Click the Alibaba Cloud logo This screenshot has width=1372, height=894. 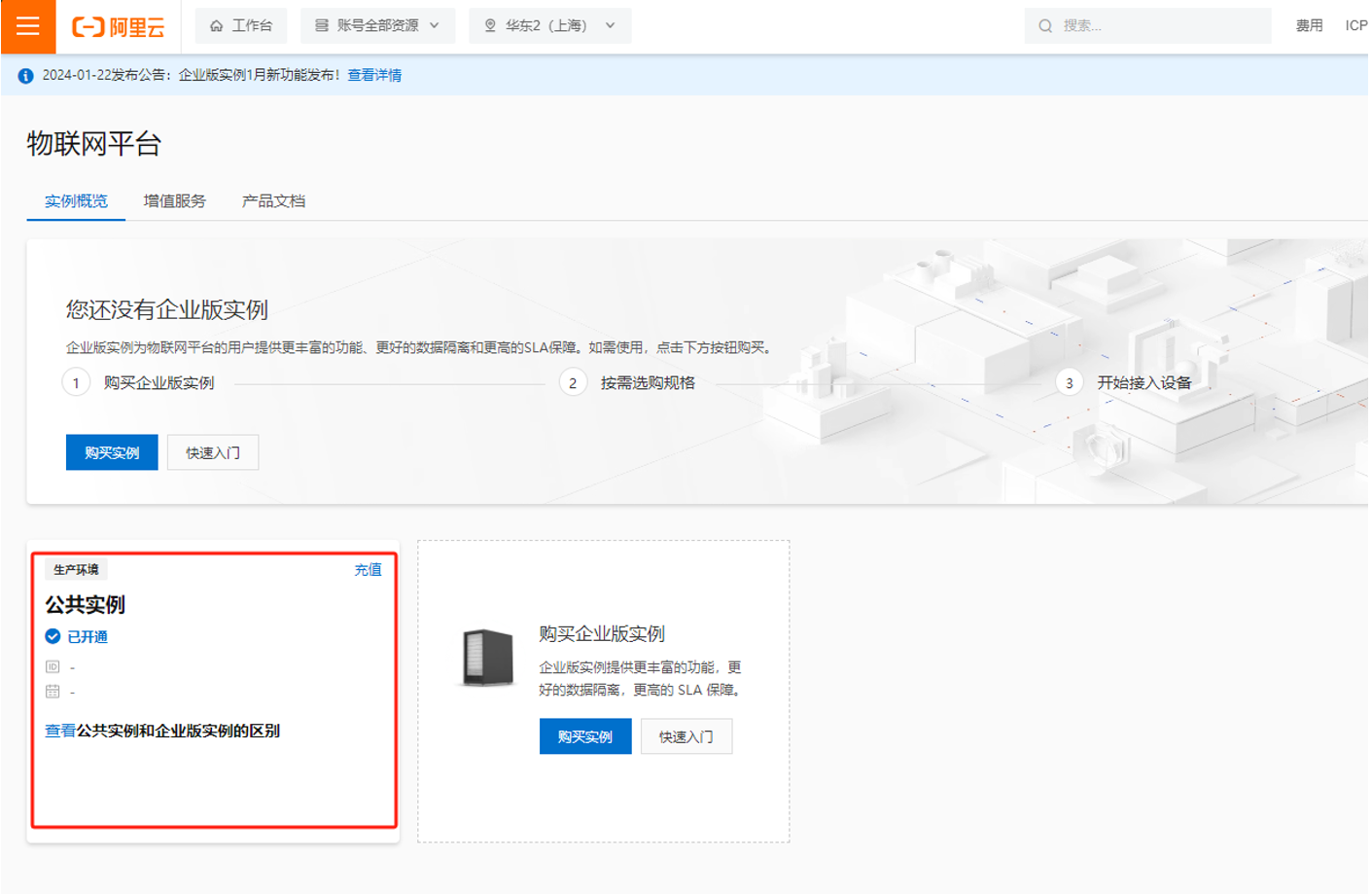point(119,27)
